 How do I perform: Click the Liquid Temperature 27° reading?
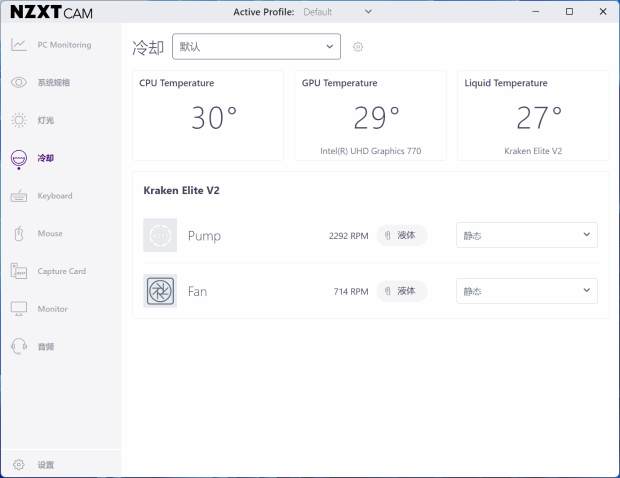click(539, 118)
